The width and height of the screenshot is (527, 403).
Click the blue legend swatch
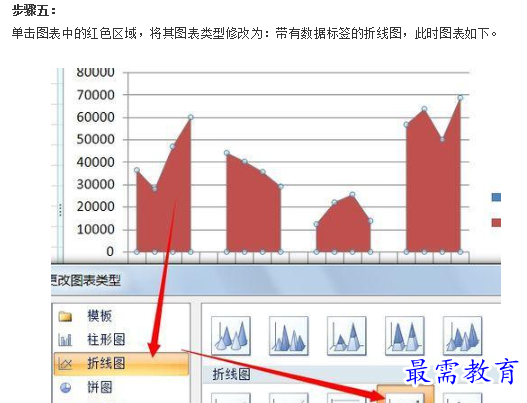496,197
